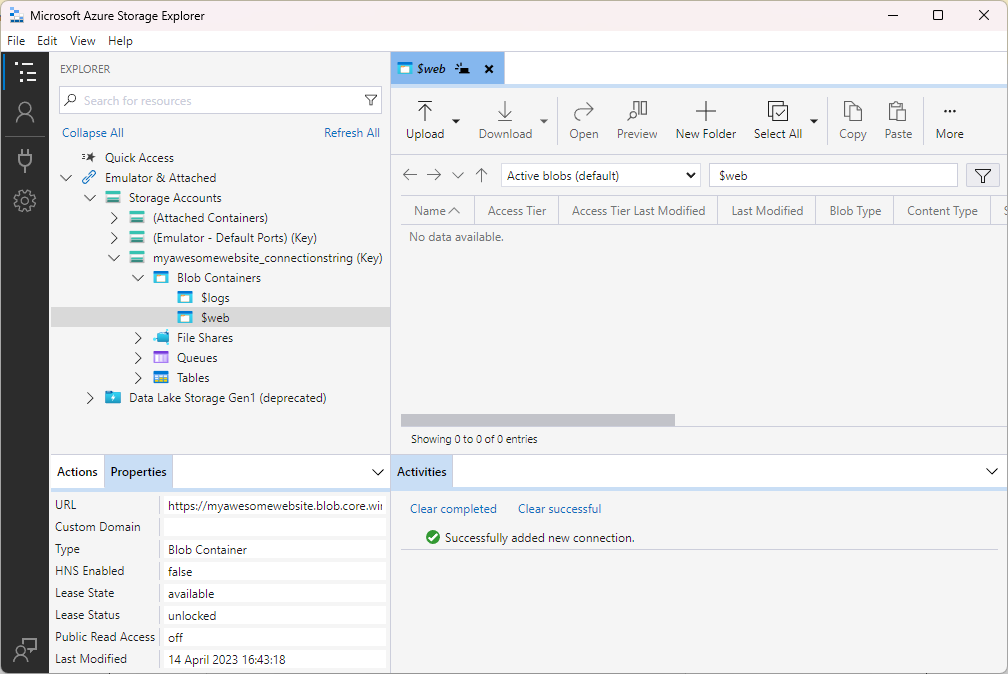Click the Copy toolbar button
The image size is (1008, 674).
pos(852,120)
